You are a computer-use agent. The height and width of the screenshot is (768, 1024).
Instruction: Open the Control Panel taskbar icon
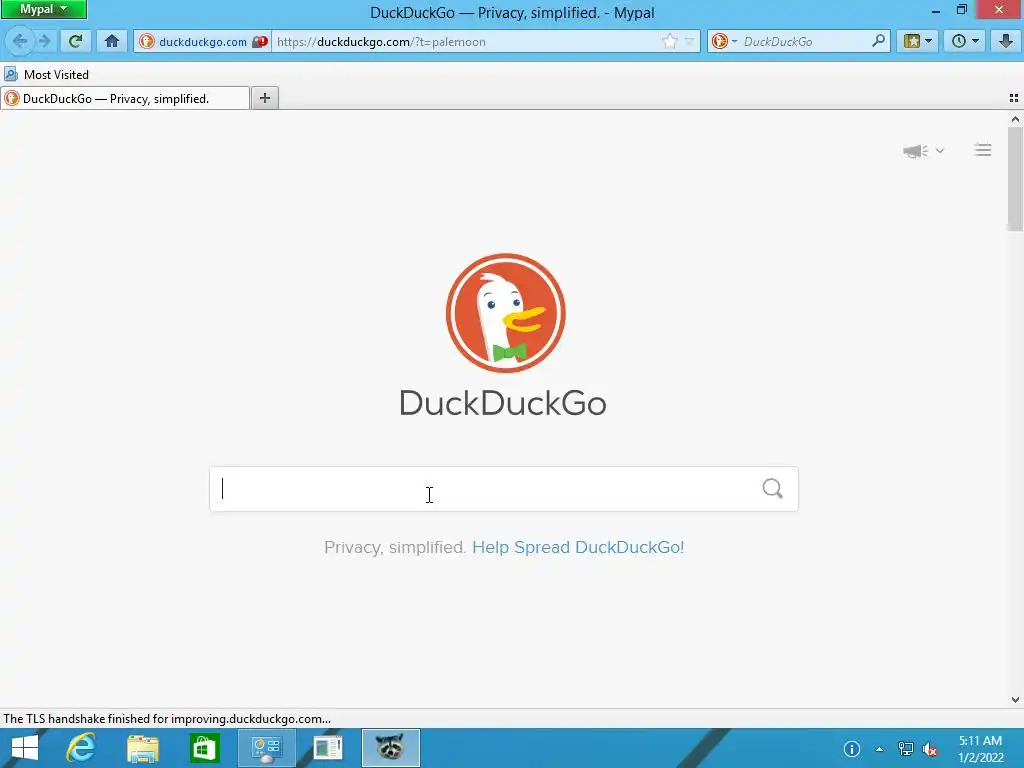(x=266, y=748)
